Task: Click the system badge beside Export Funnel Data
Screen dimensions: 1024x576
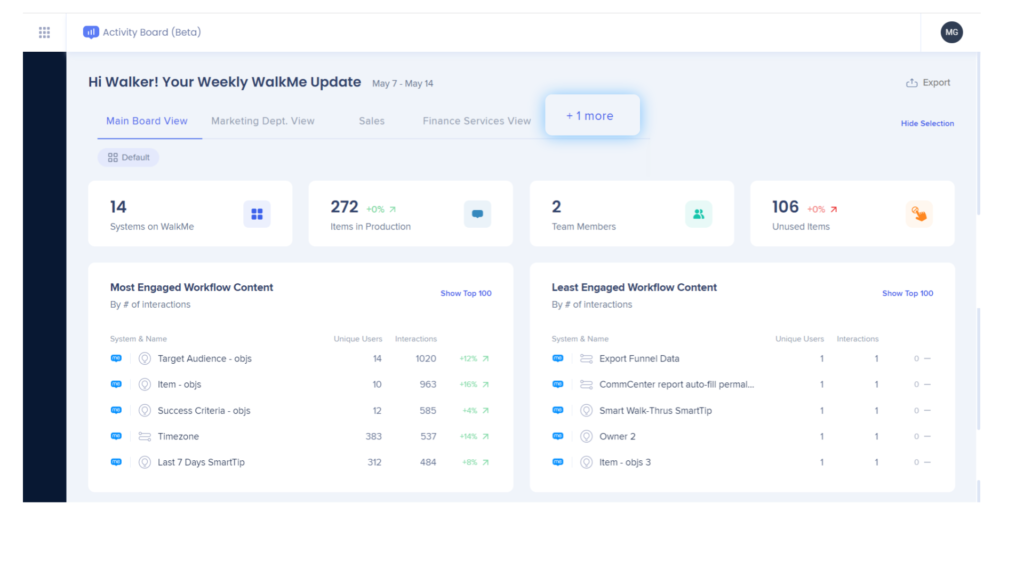Action: (x=558, y=358)
